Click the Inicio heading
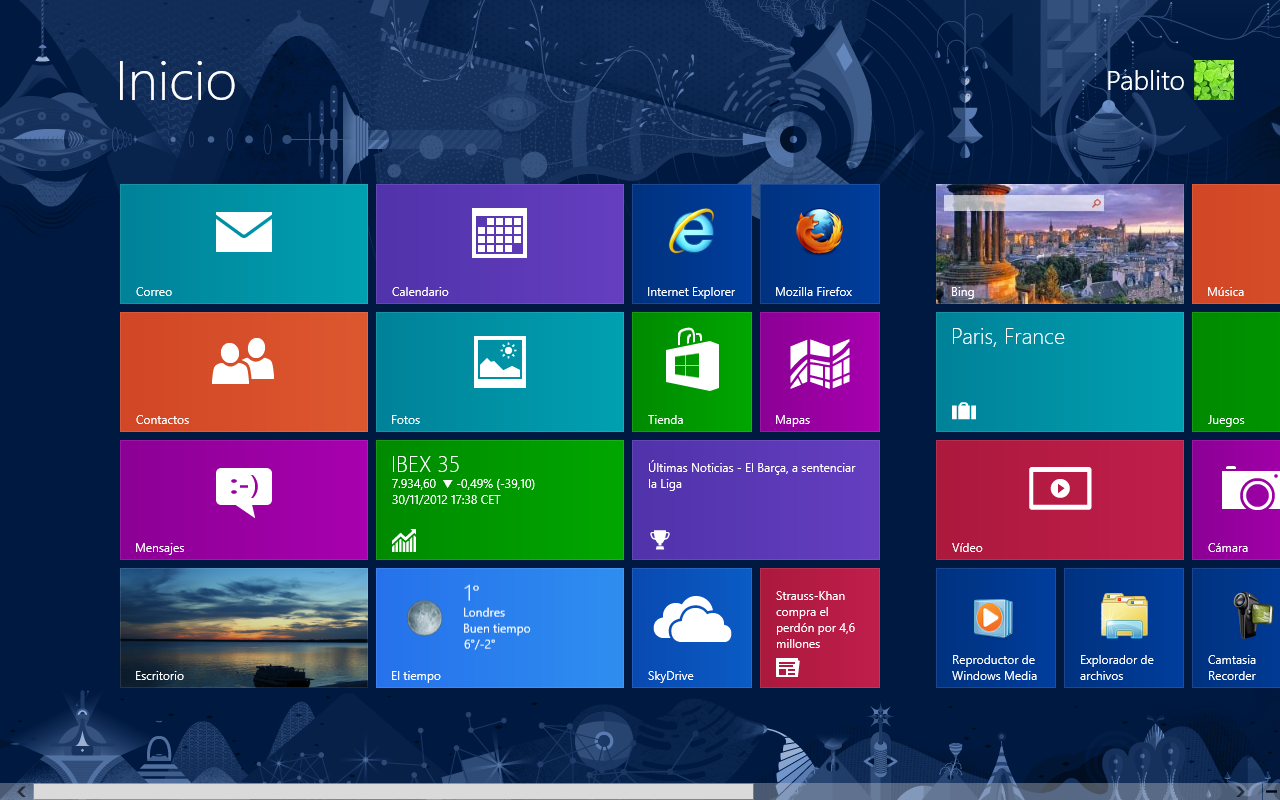Viewport: 1280px width, 800px height. pyautogui.click(x=176, y=81)
